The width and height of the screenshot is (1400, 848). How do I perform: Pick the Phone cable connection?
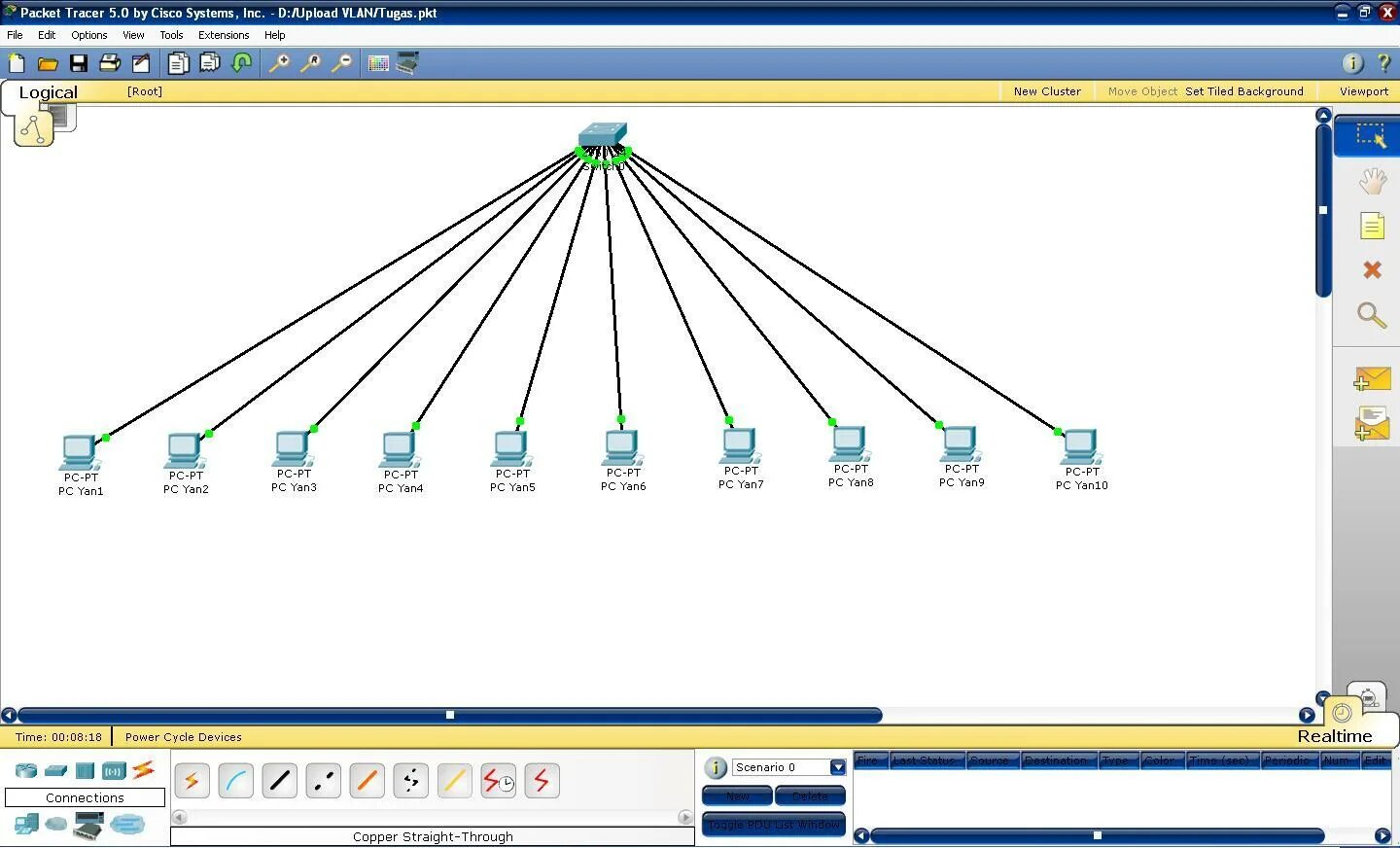410,781
